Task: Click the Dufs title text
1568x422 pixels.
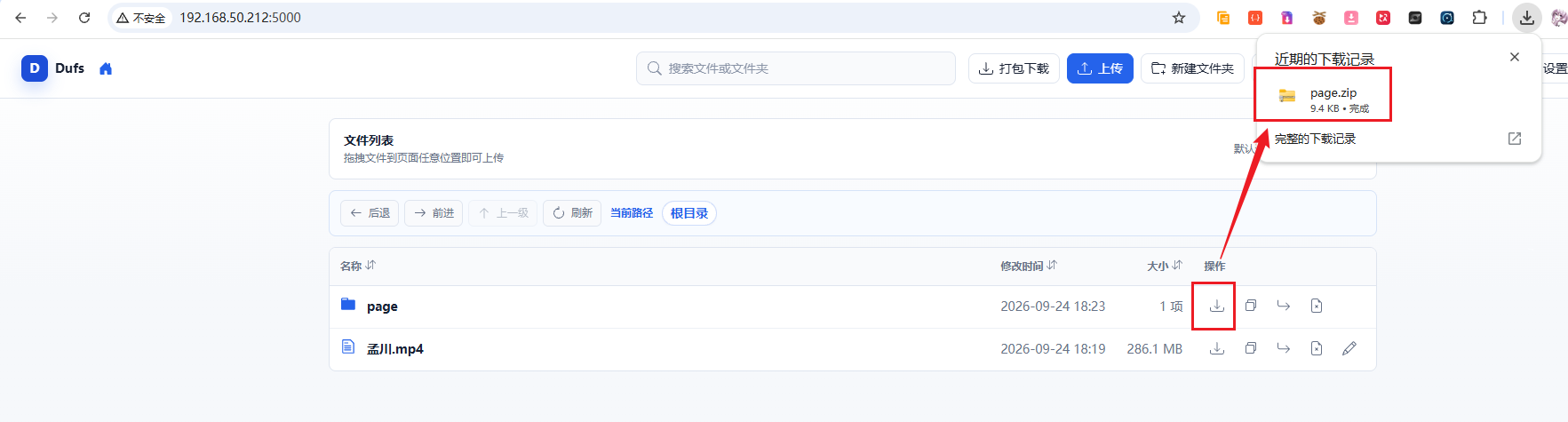Action: point(69,68)
